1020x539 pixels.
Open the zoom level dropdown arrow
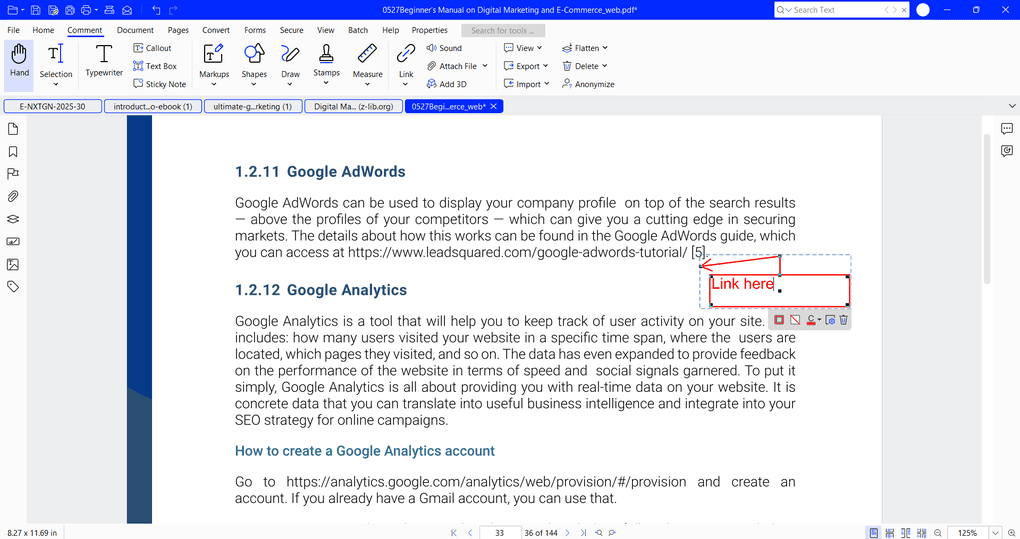pos(995,532)
